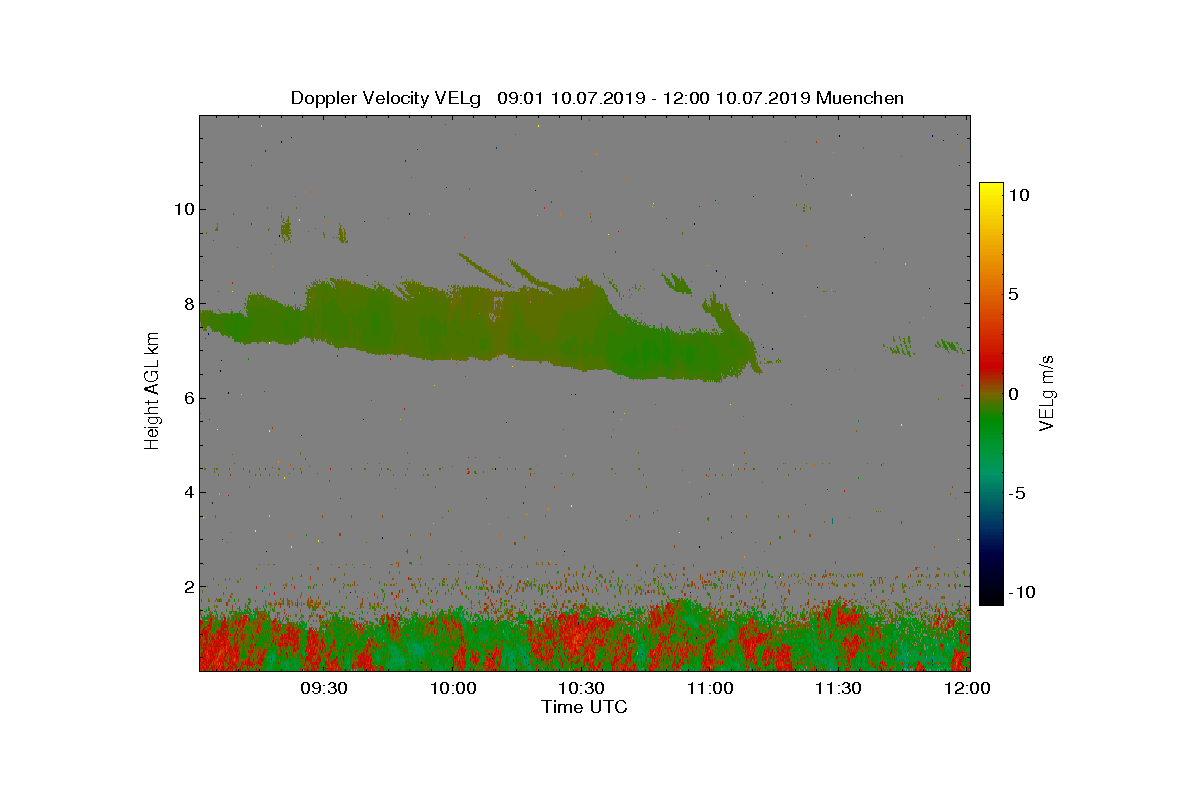Click the 'Height AGL km' axis label
The image size is (1200, 800).
153,390
